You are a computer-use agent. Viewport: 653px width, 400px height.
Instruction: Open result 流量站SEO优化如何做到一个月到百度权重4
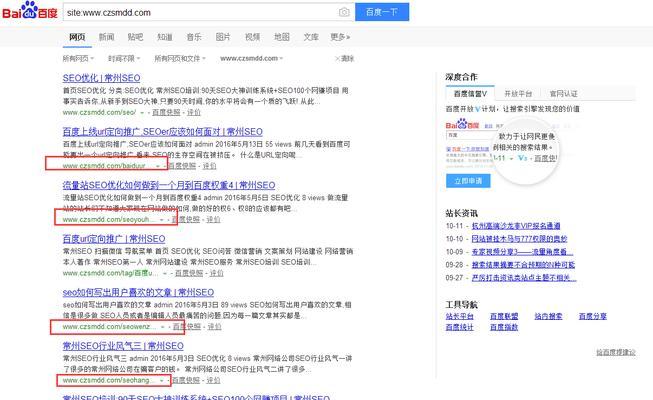(169, 185)
